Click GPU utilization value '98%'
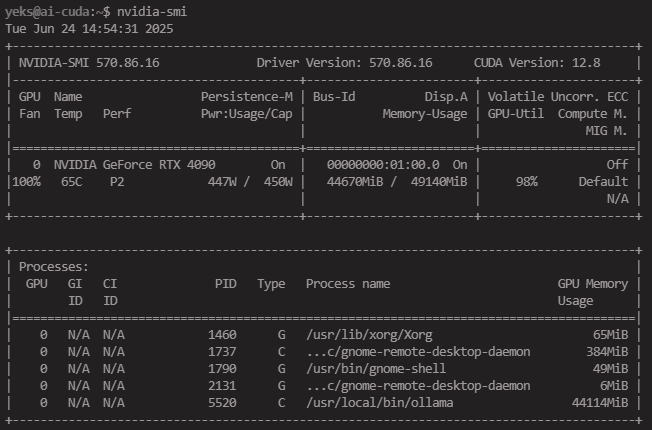 click(x=526, y=182)
